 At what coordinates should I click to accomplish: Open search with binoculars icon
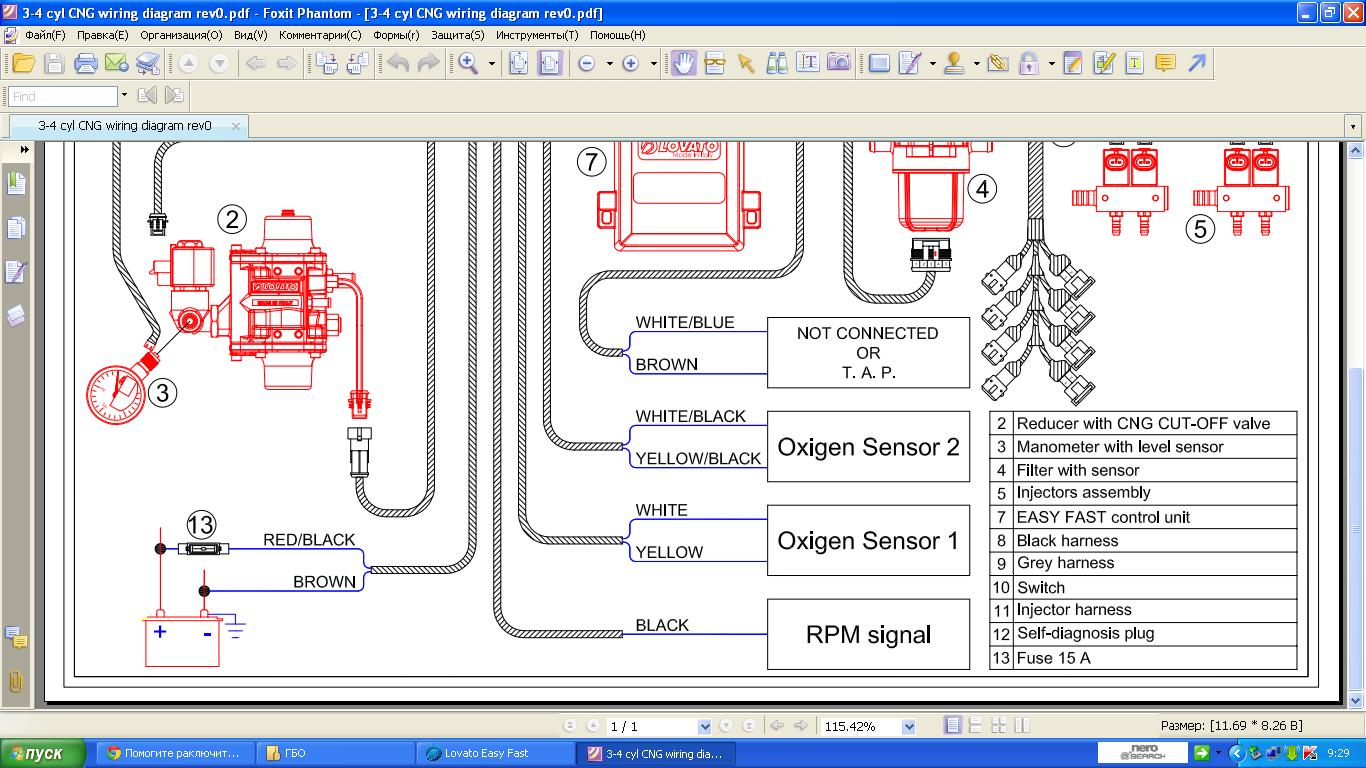point(777,63)
